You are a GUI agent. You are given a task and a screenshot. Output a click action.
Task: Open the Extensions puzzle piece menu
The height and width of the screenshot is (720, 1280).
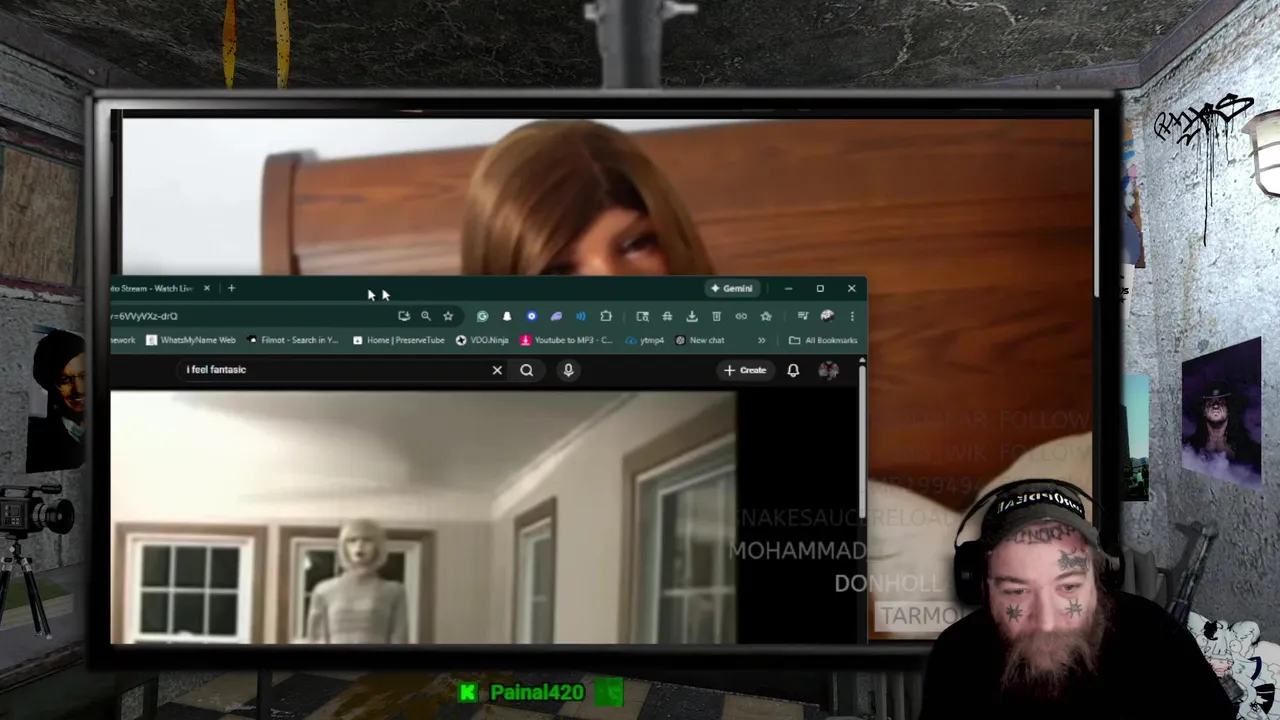pyautogui.click(x=606, y=316)
